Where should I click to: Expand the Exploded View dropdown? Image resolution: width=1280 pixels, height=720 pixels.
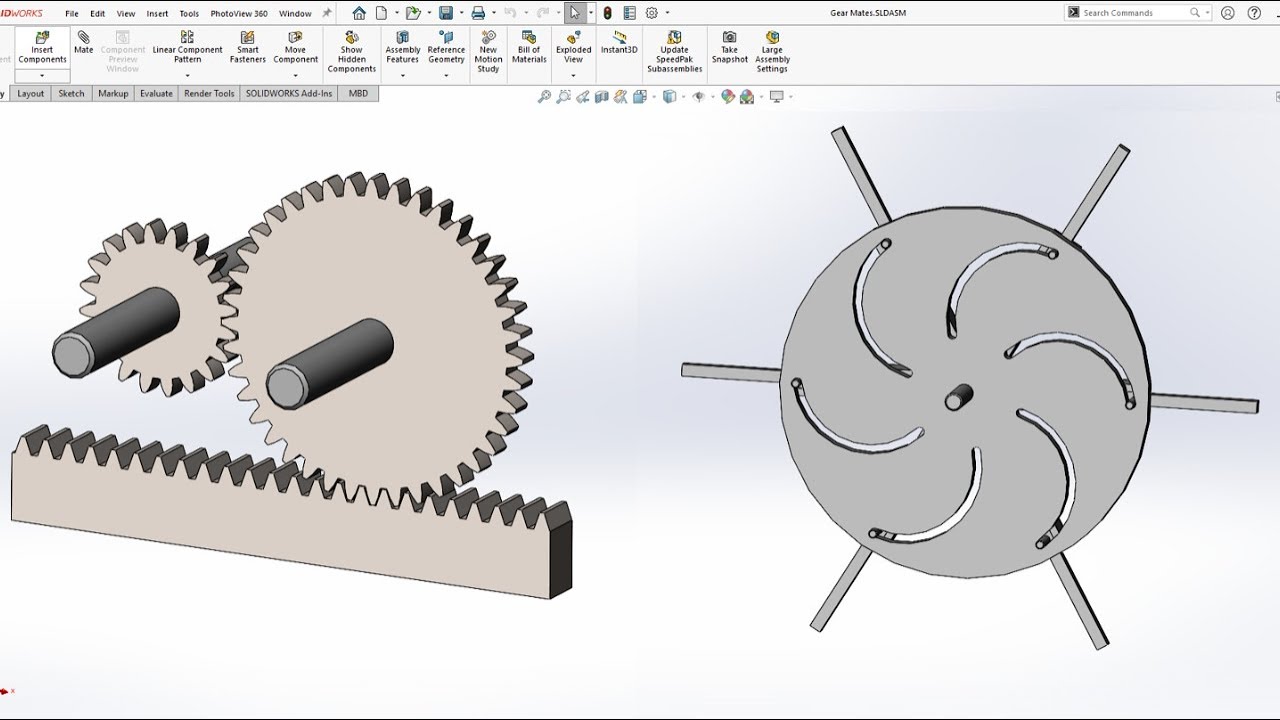click(573, 75)
